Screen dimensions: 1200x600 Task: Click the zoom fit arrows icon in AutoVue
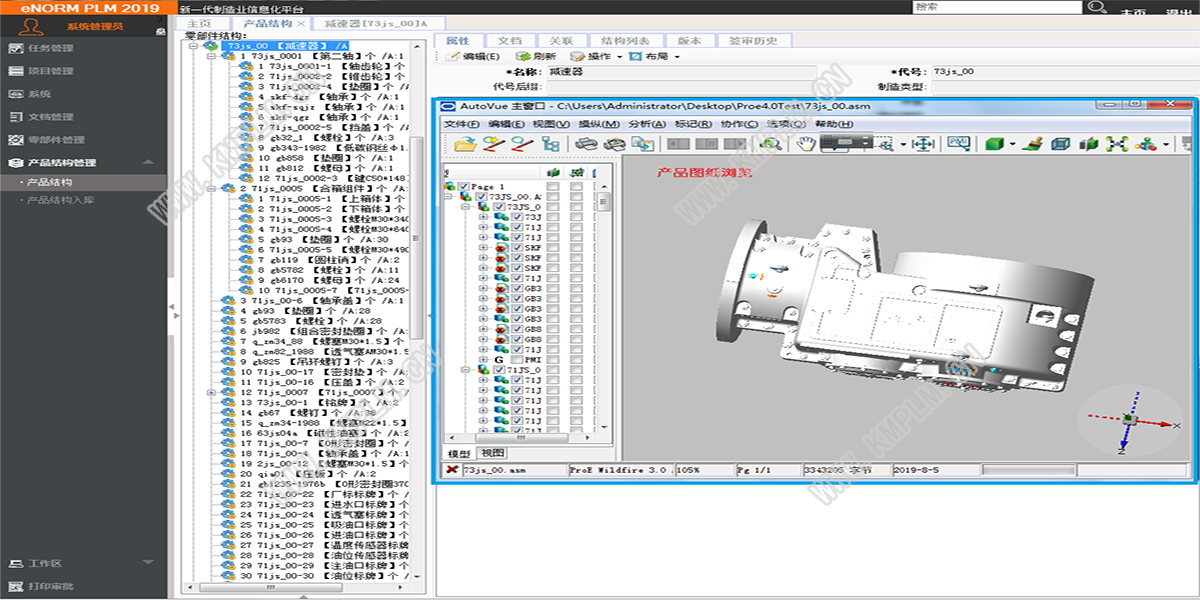(x=922, y=144)
